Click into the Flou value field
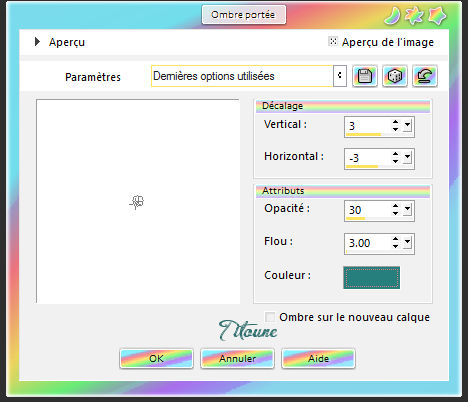Viewport: 468px width, 402px height. tap(368, 243)
